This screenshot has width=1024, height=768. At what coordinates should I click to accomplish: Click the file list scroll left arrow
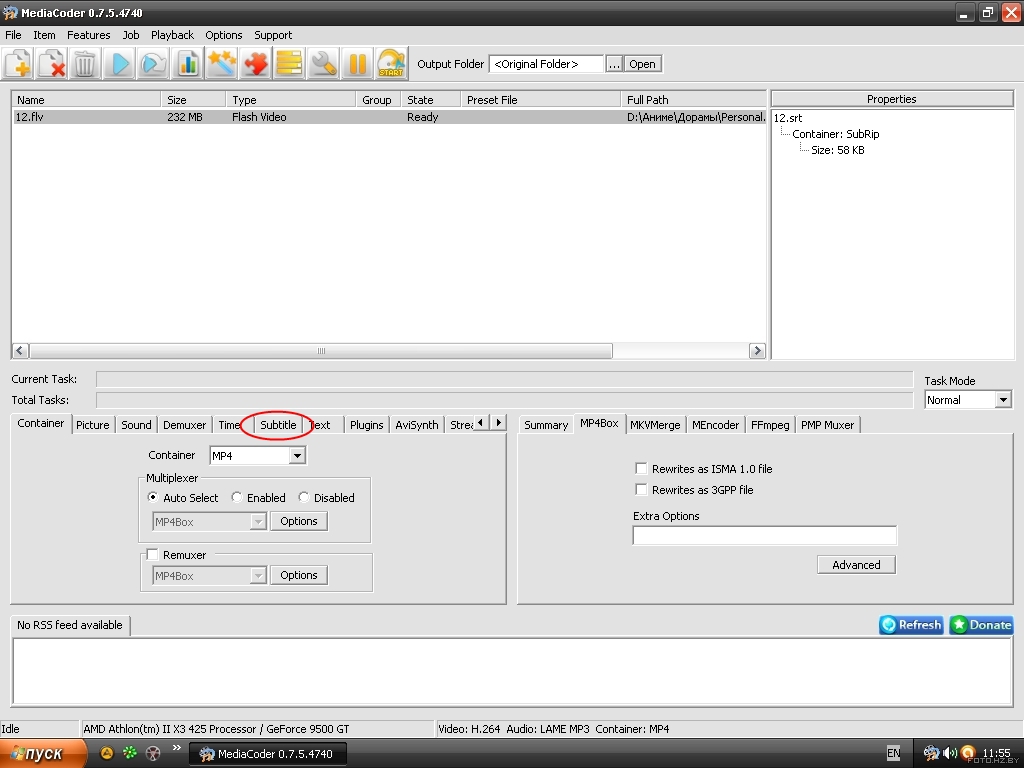(20, 351)
